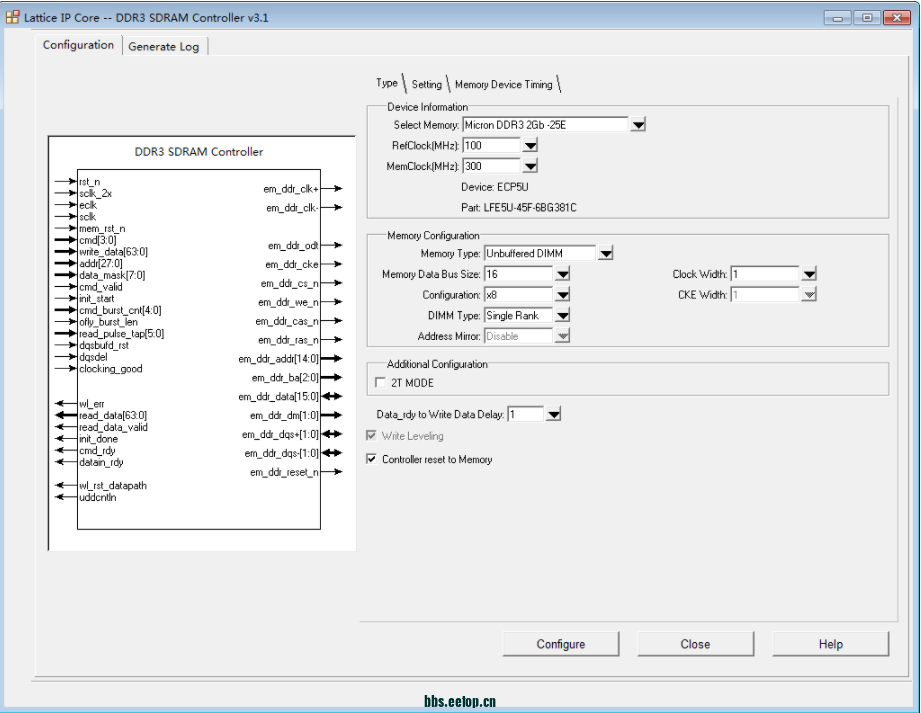Expand the RefClock(MHz) dropdown arrow
921x713 pixels.
coord(530,145)
